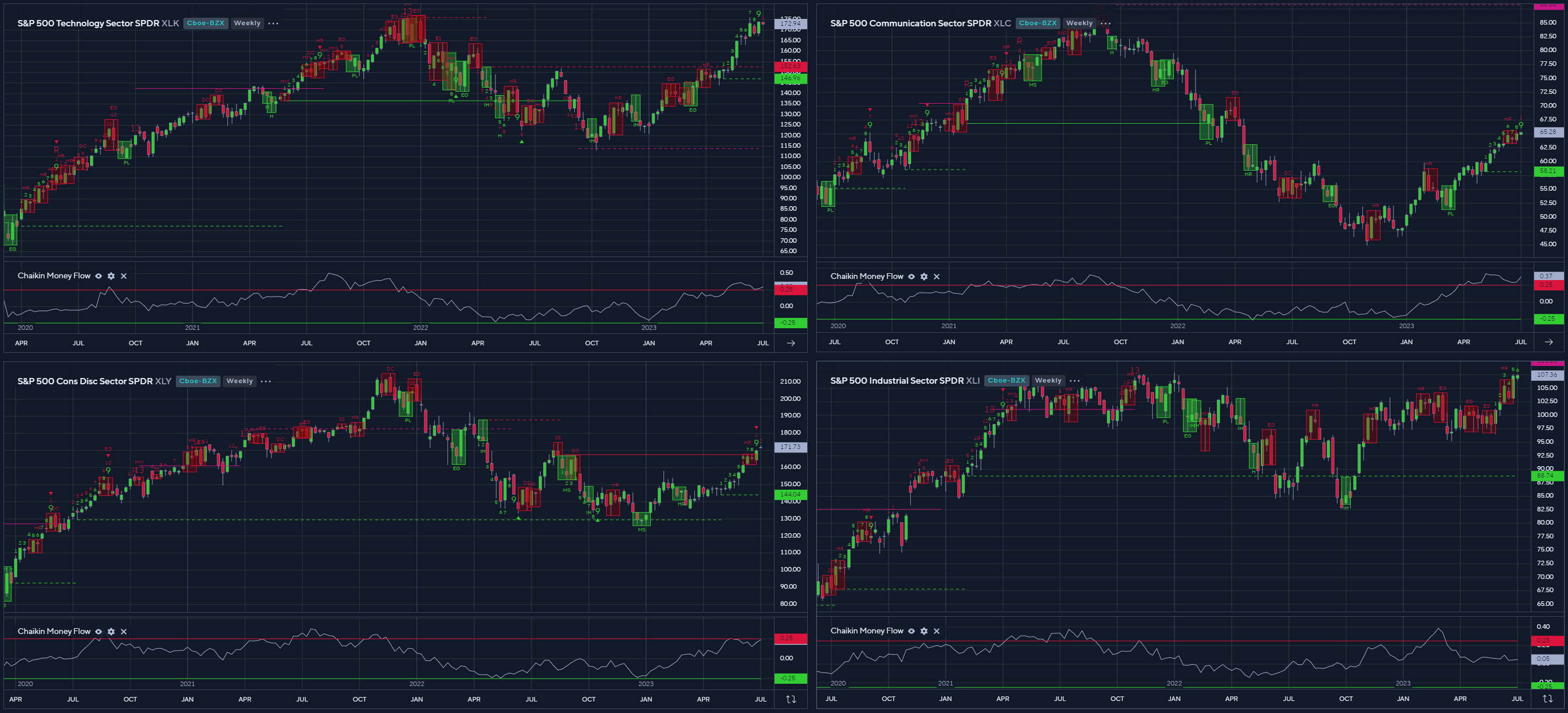Open settings gear for XLI Chaikin Money Flow
The width and height of the screenshot is (1568, 713).
click(924, 632)
